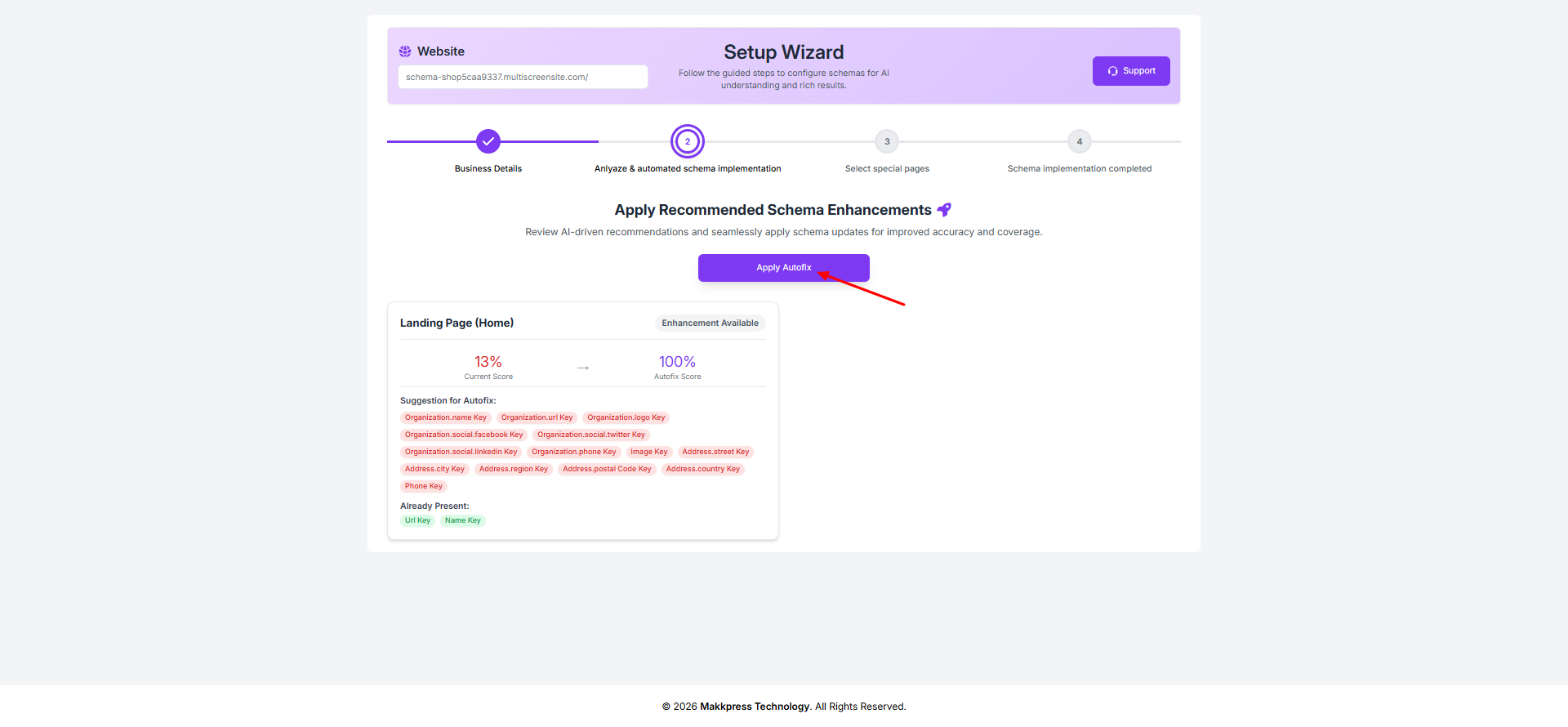
Task: Click the checkmark step circle for Business Details
Action: pos(488,141)
